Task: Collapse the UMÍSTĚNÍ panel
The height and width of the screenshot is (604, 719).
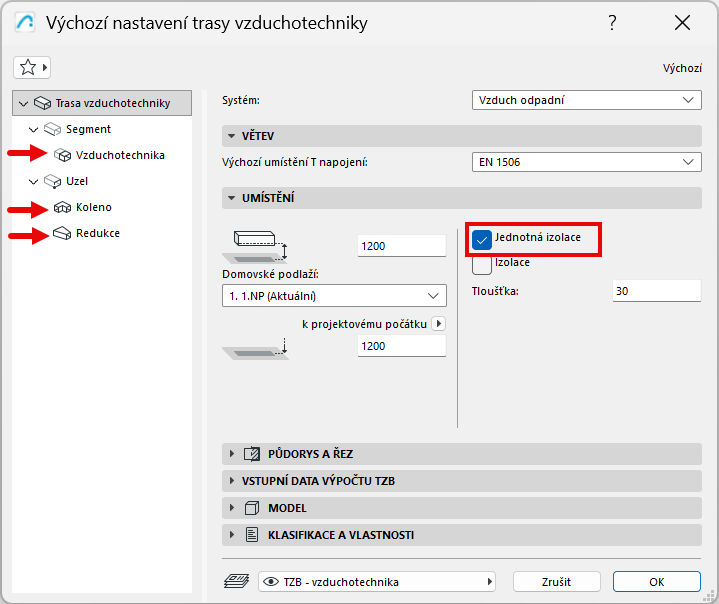Action: point(232,198)
